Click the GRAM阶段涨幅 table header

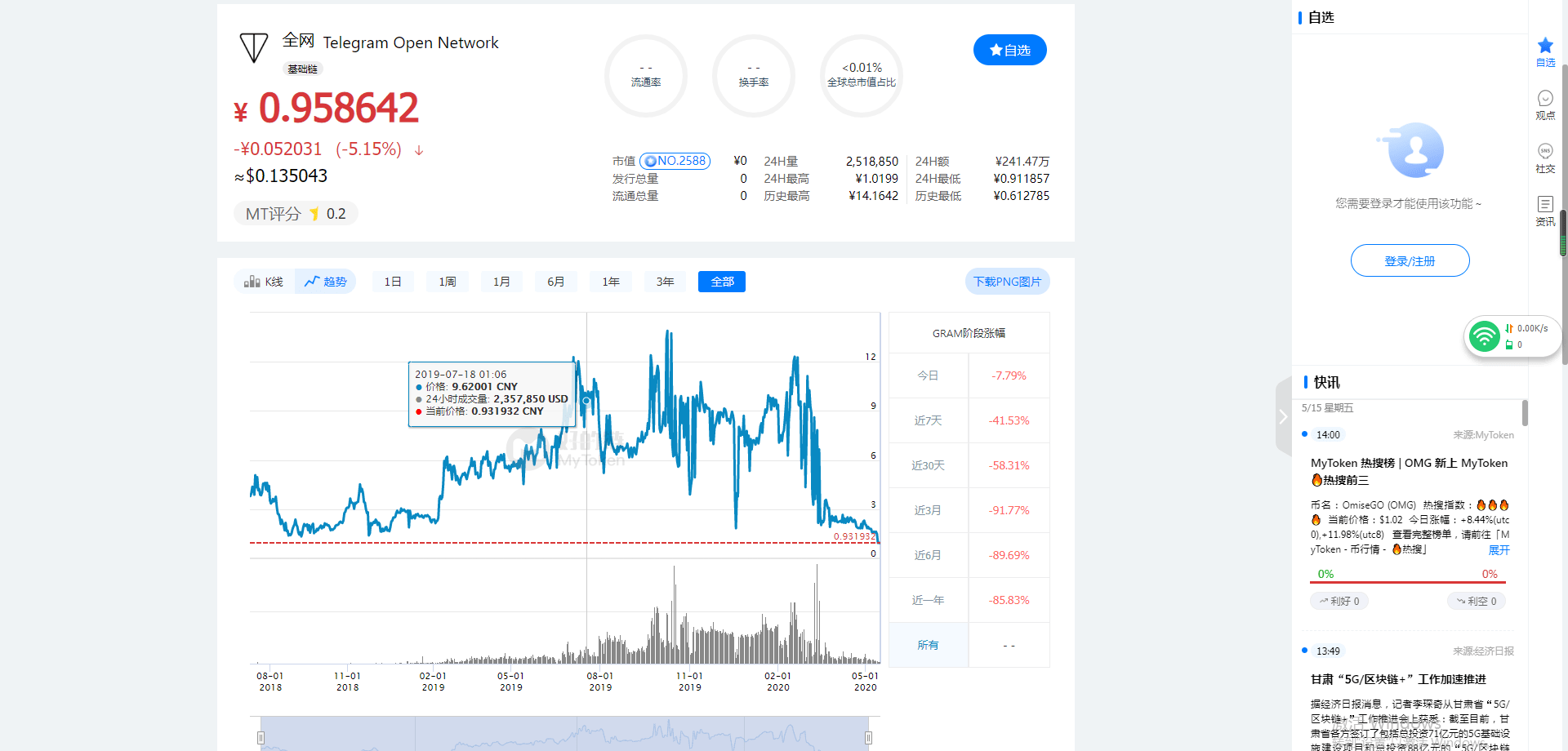click(x=969, y=333)
